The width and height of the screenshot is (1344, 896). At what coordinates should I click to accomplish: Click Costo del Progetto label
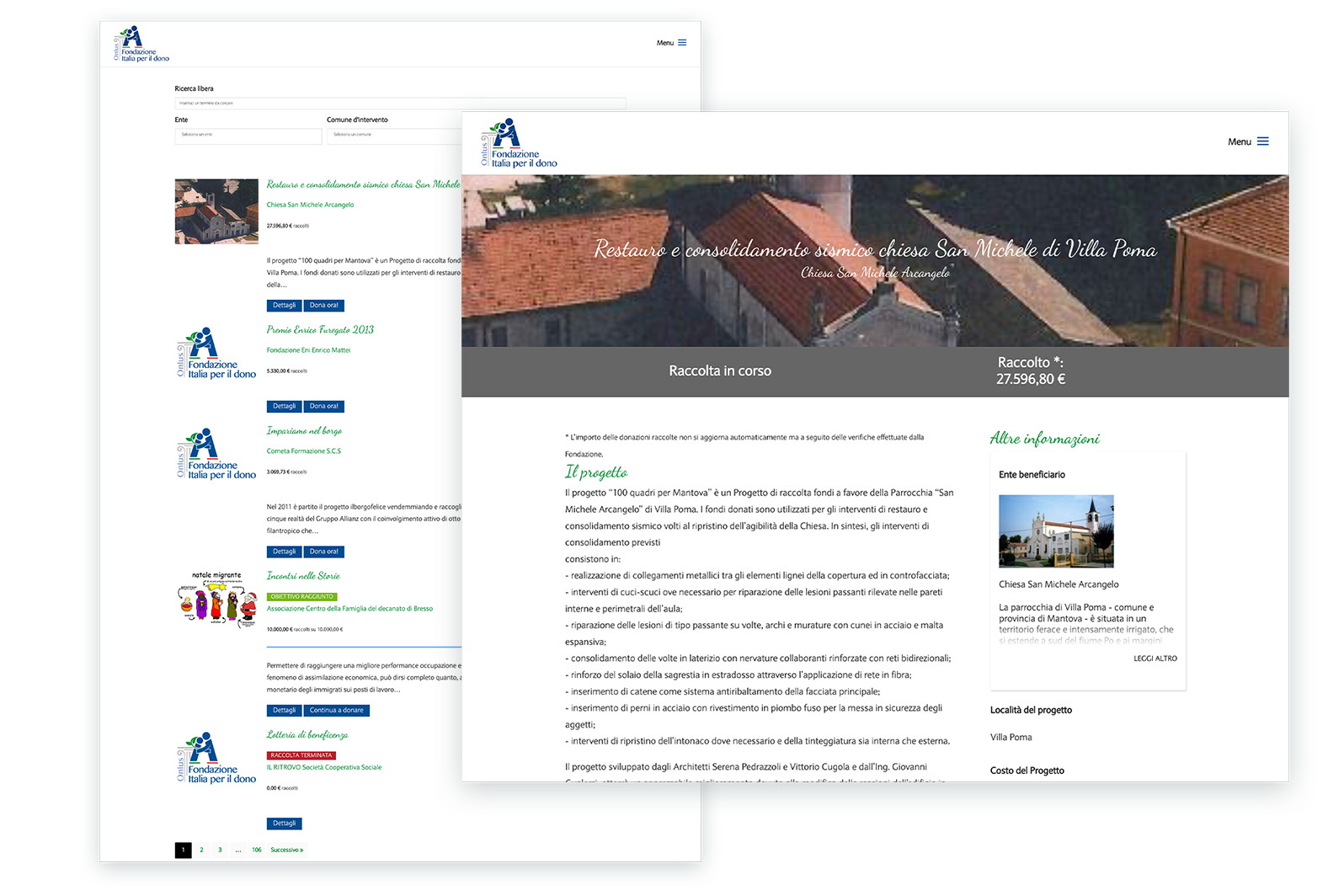tap(1027, 771)
